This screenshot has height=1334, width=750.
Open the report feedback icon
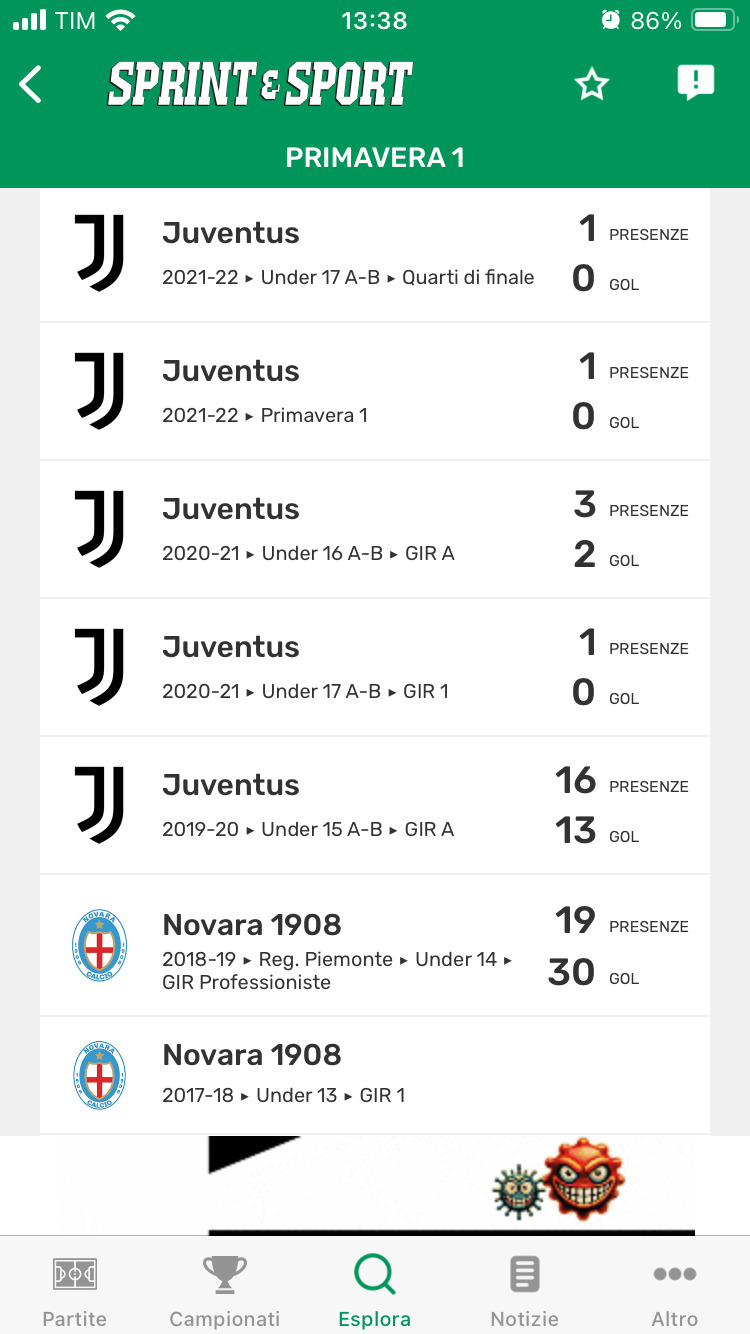pyautogui.click(x=695, y=83)
